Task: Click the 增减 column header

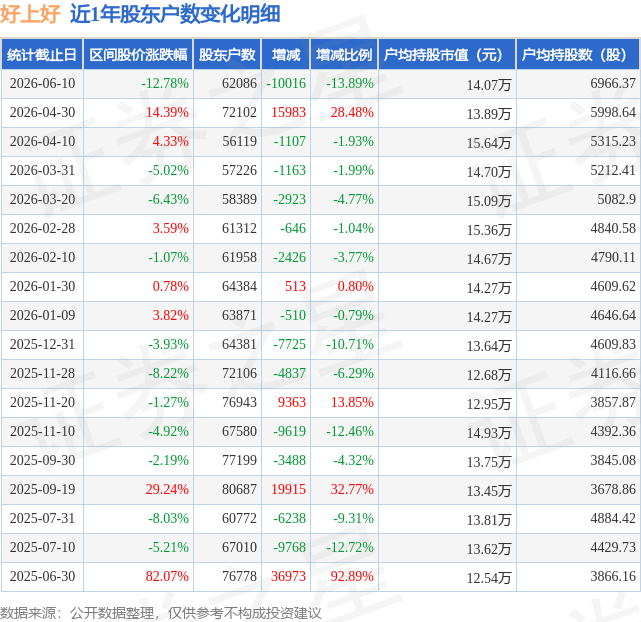Action: [x=286, y=54]
